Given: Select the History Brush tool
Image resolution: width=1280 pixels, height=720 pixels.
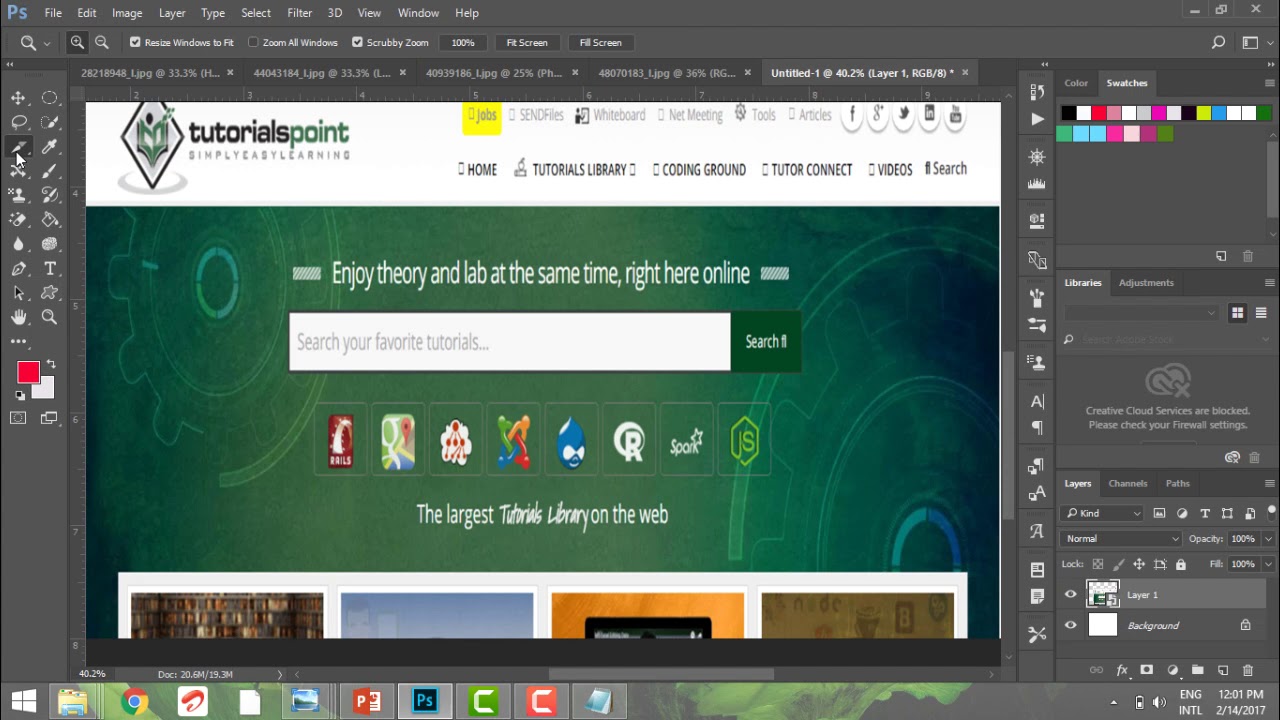Looking at the screenshot, I should [49, 195].
